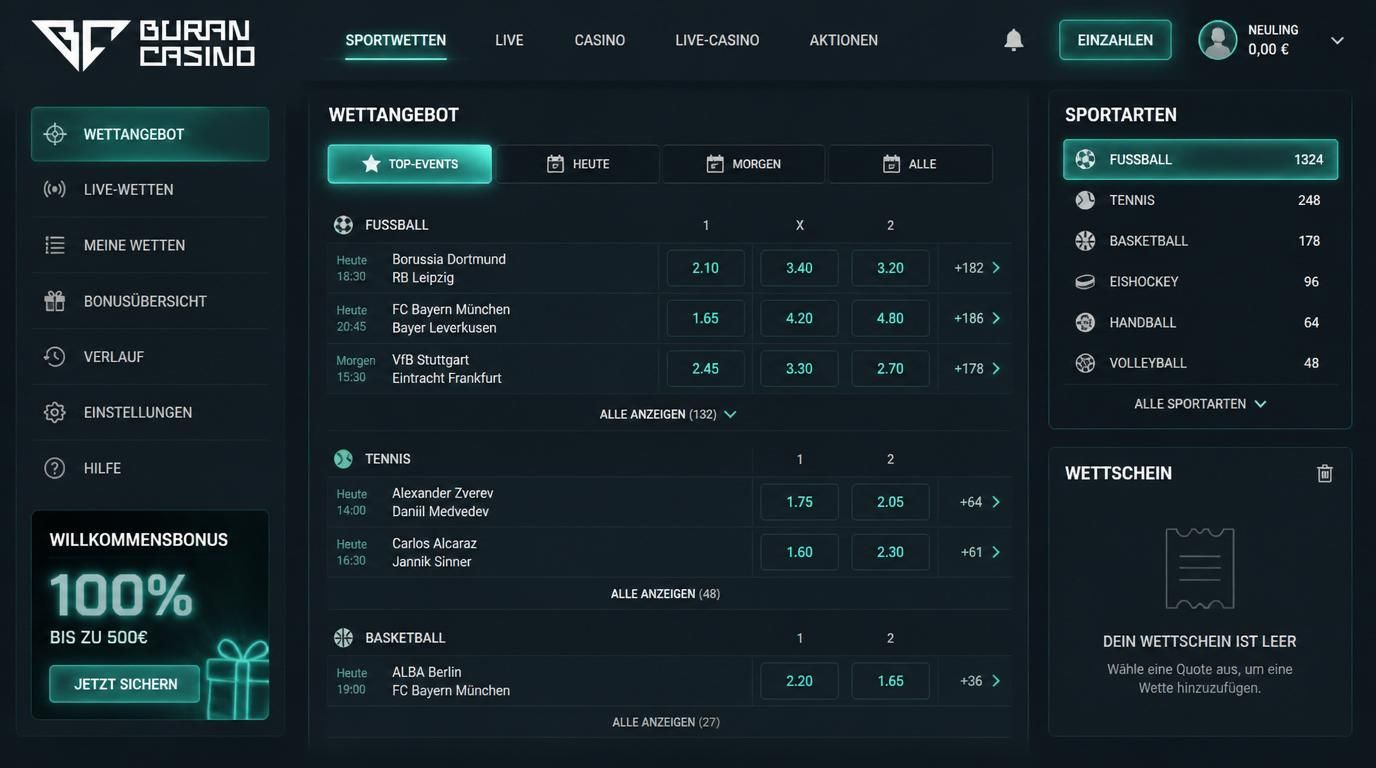Select Eishockey in Sportarten list
Screen dimensions: 1376x768
click(1200, 282)
